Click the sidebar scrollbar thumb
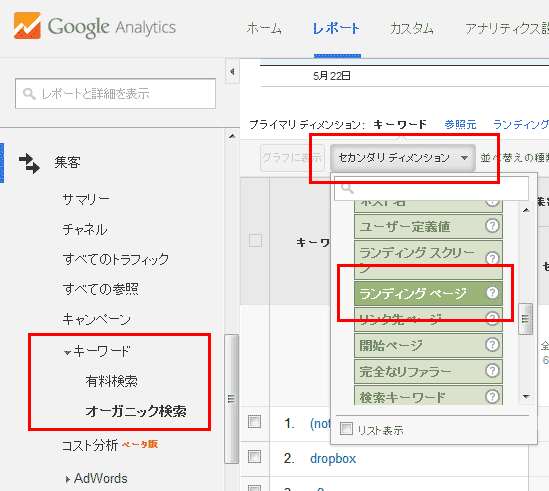 pos(231,399)
